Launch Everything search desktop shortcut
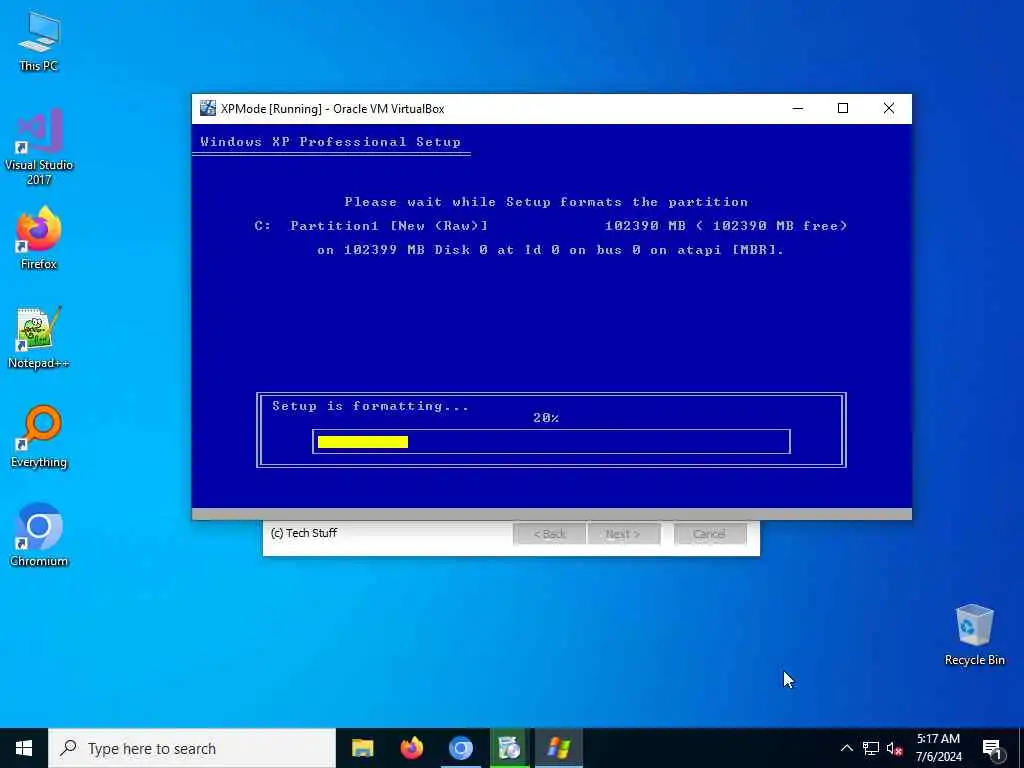 coord(39,437)
